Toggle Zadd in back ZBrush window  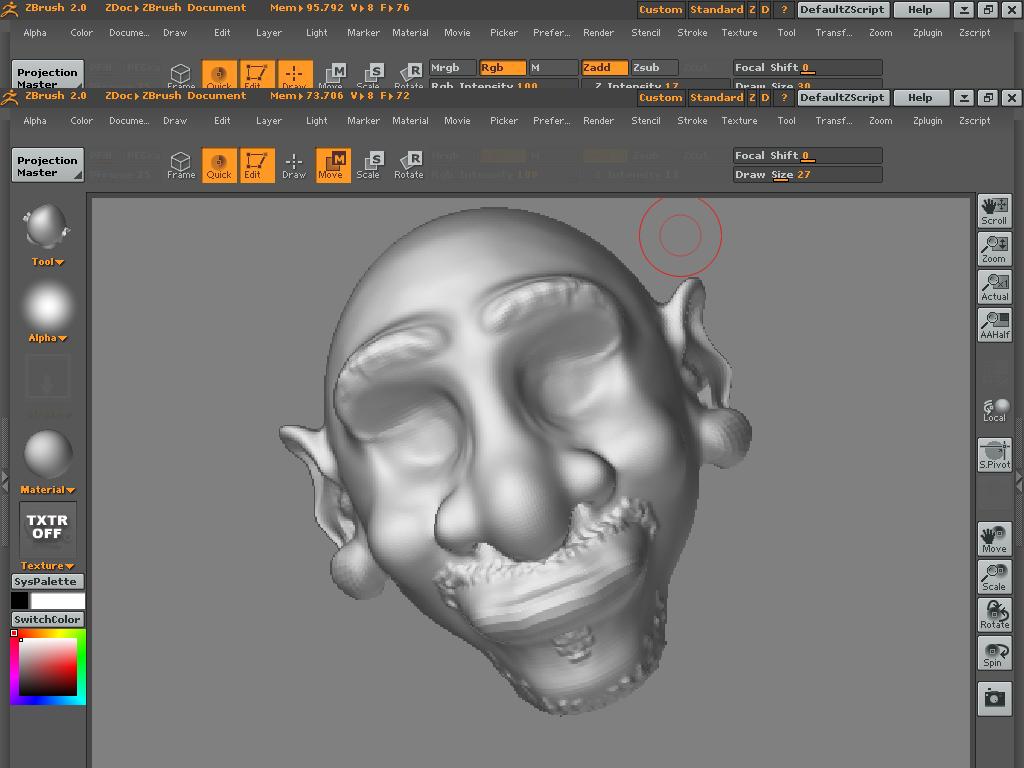pos(605,67)
